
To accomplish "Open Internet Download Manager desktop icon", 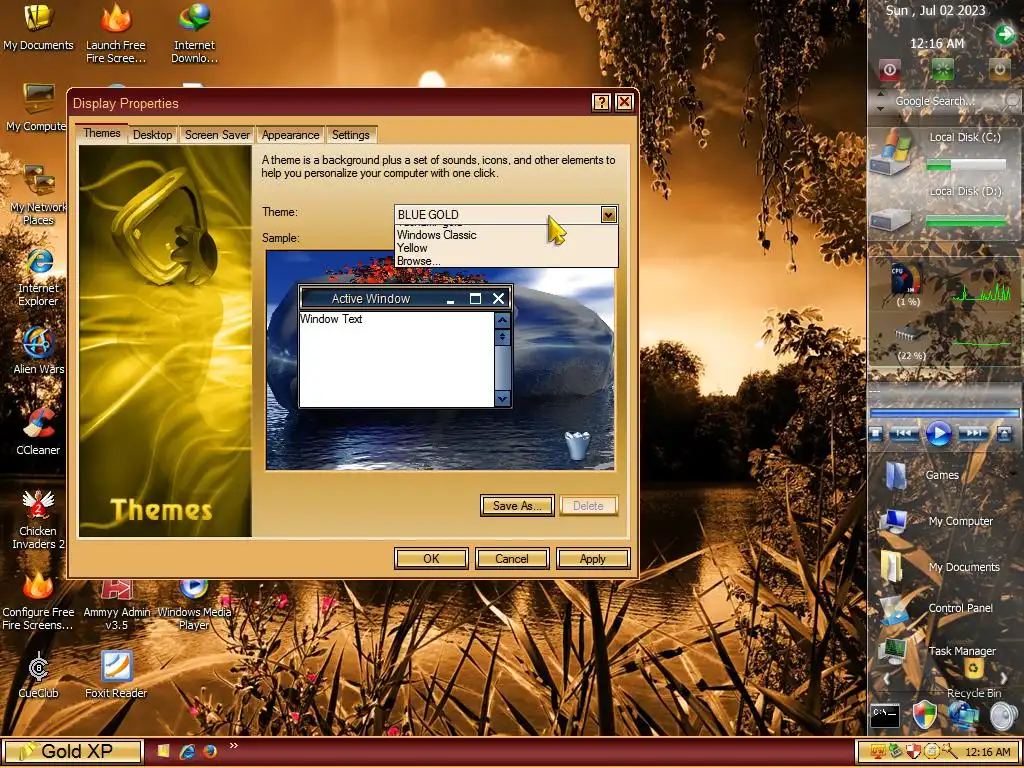I will (x=194, y=33).
